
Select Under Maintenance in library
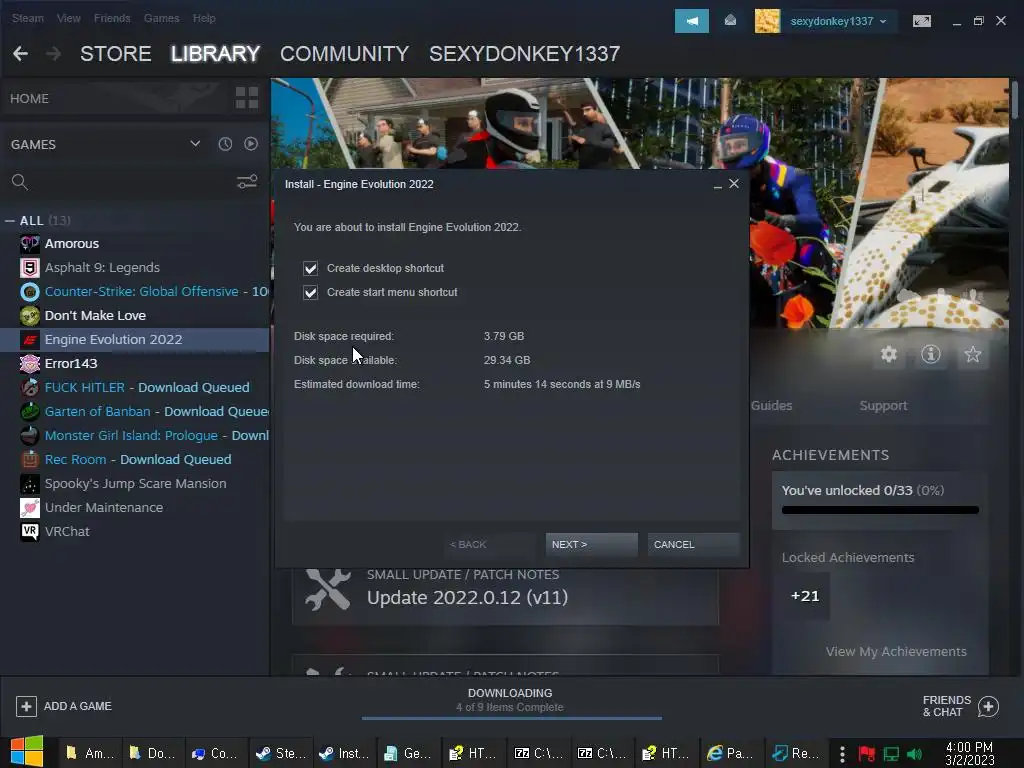coord(136,507)
